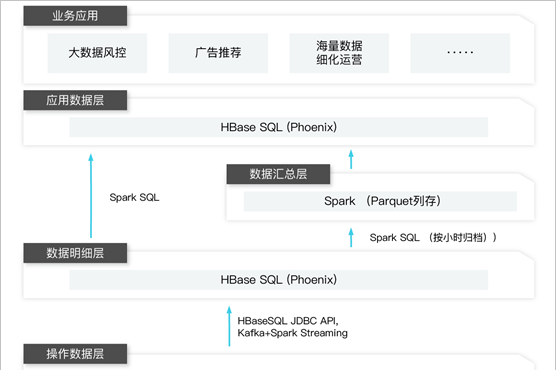Viewport: 556px width, 370px height.
Task: Click the HBaseSQL JDBC API label
Action: coord(288,321)
